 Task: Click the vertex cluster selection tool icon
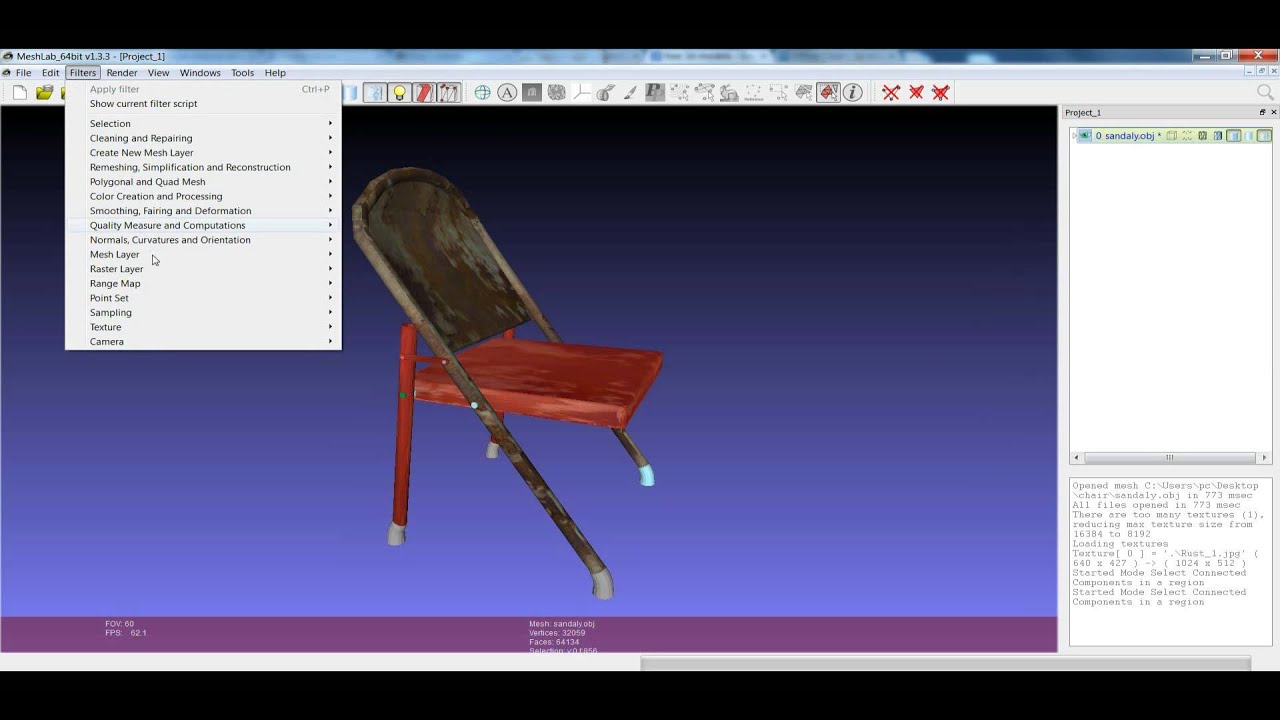click(x=704, y=92)
